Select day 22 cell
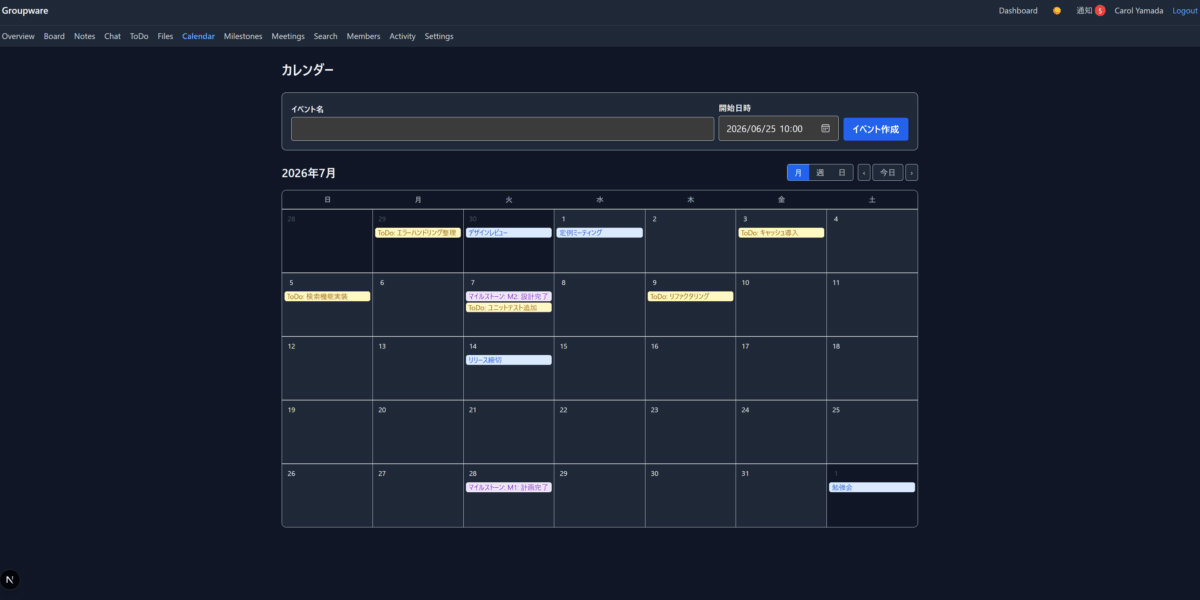This screenshot has width=1200, height=600. coord(599,432)
